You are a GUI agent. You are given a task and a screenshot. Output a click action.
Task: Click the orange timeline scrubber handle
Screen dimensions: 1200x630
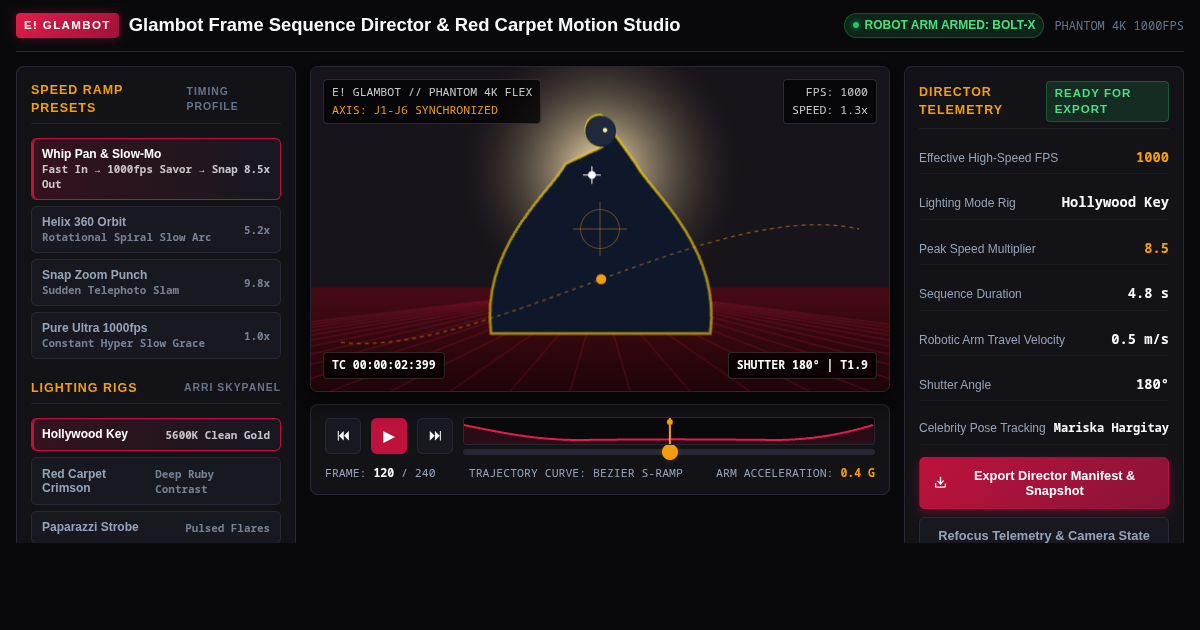pyautogui.click(x=670, y=452)
